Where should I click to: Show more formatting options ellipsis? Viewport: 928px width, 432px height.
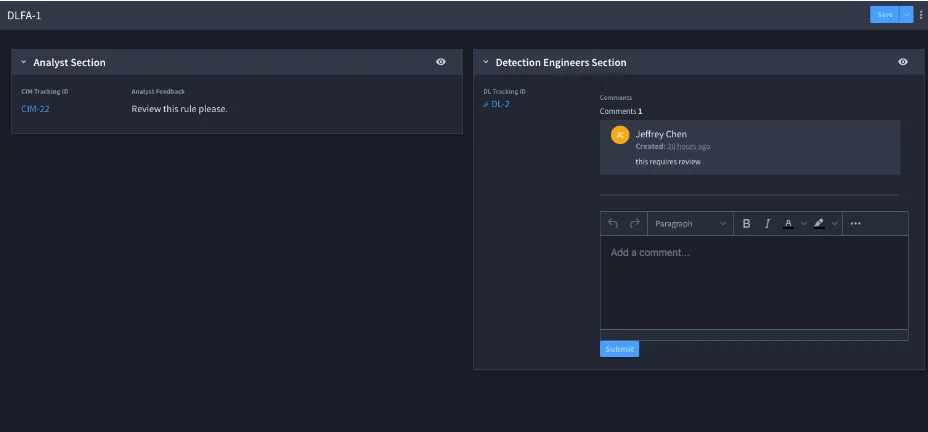tap(855, 224)
